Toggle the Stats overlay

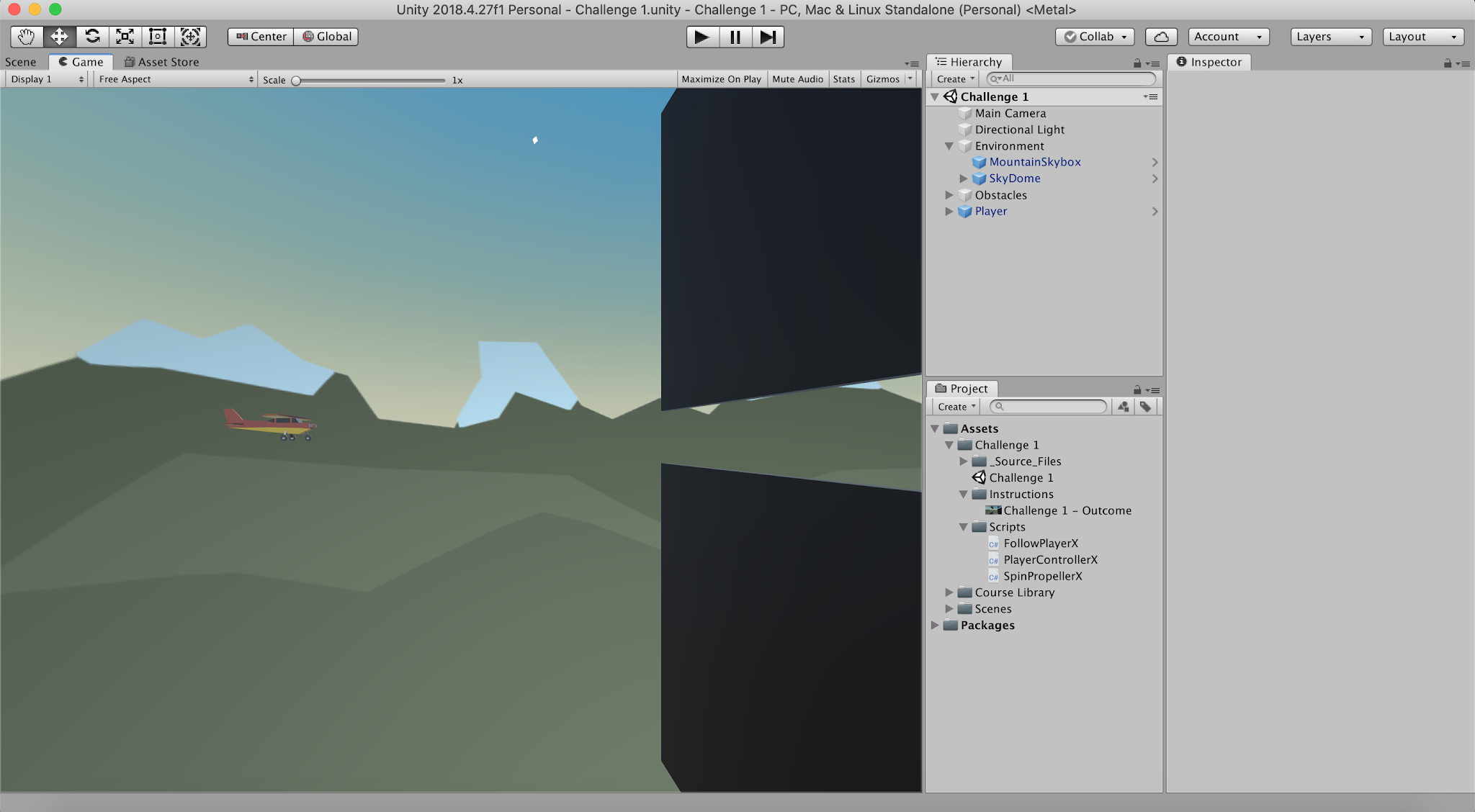pyautogui.click(x=843, y=79)
